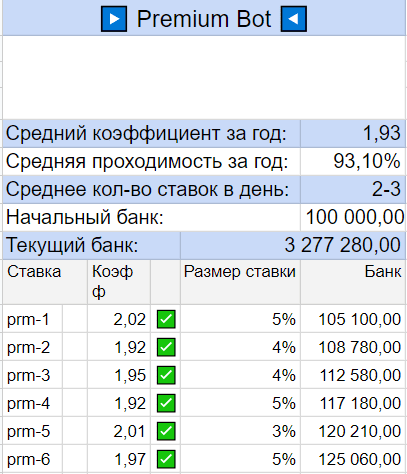
Task: Select the prm-2 cell
Action: click(x=32, y=347)
